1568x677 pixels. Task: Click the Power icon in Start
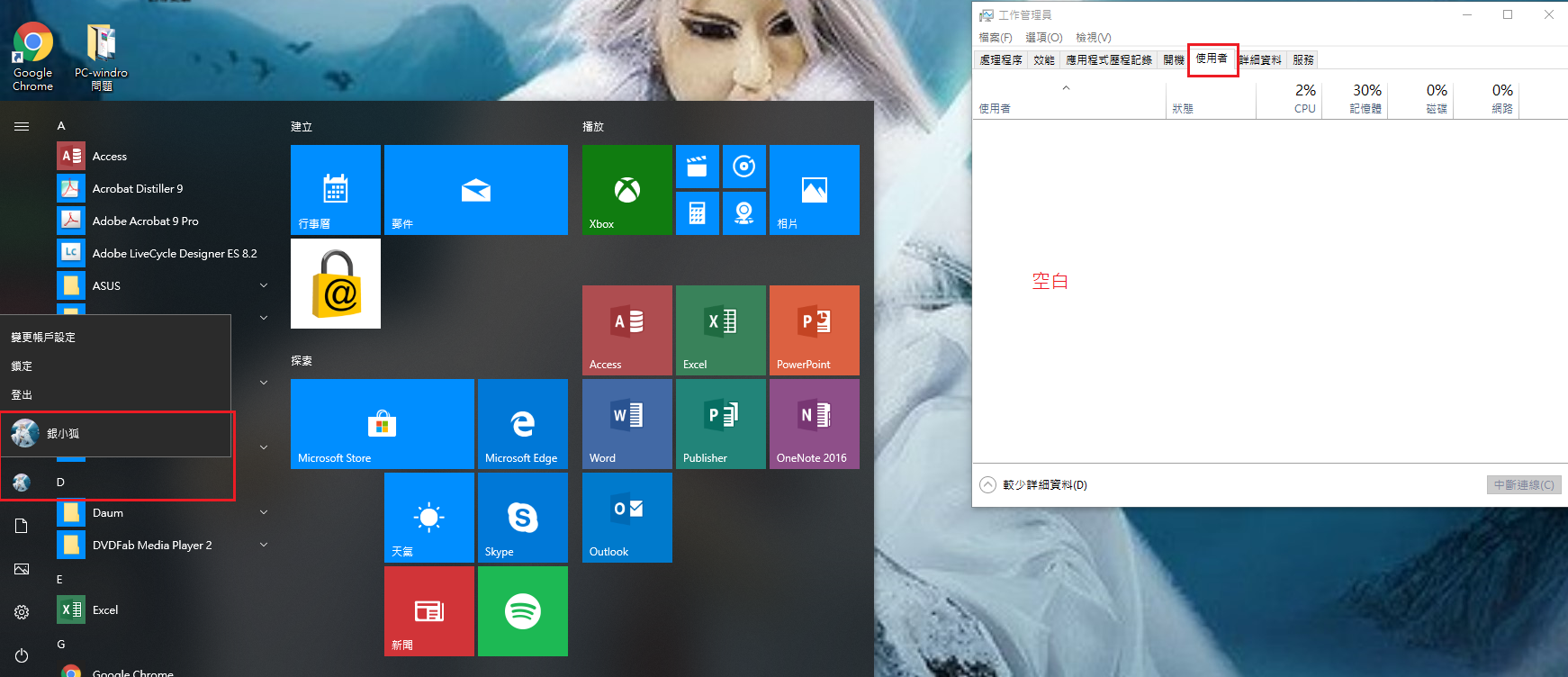(22, 655)
